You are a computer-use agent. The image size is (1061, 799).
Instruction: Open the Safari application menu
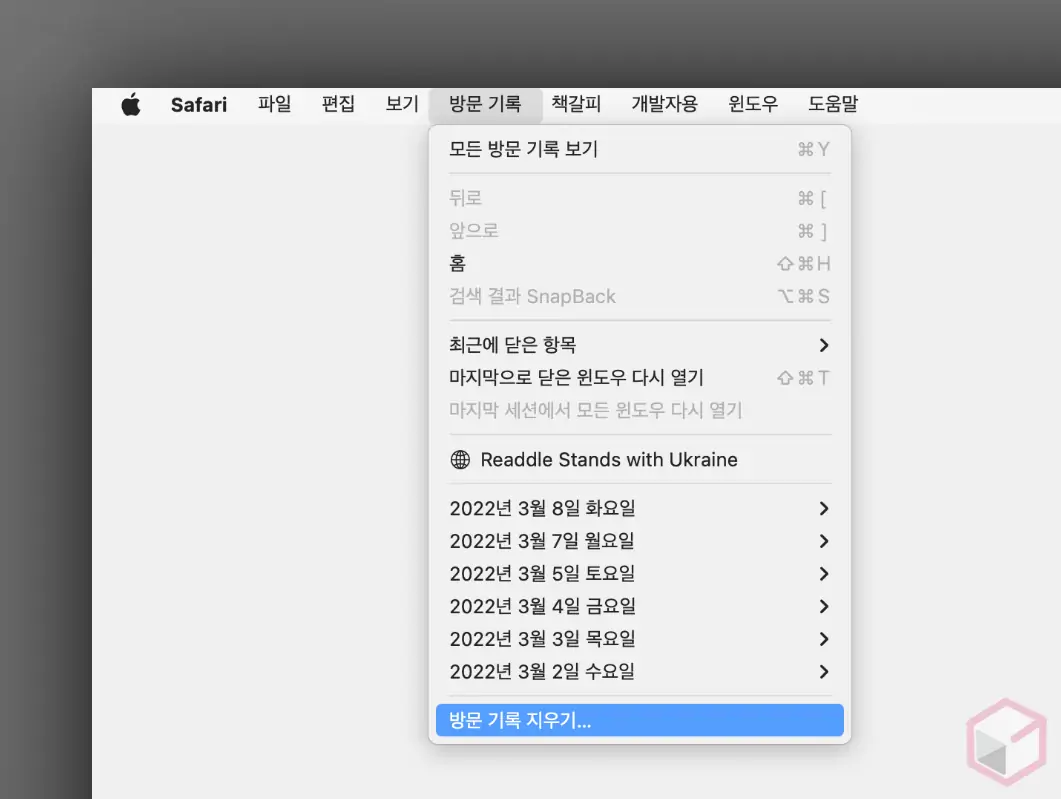[198, 105]
